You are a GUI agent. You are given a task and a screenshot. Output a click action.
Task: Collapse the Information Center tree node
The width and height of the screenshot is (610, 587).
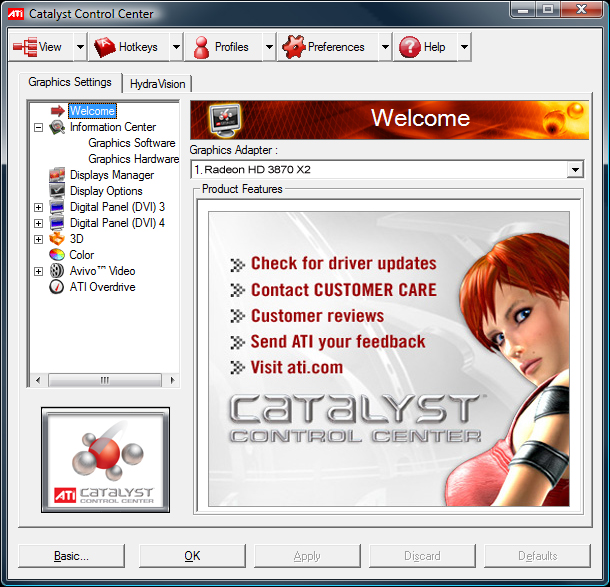click(x=38, y=127)
